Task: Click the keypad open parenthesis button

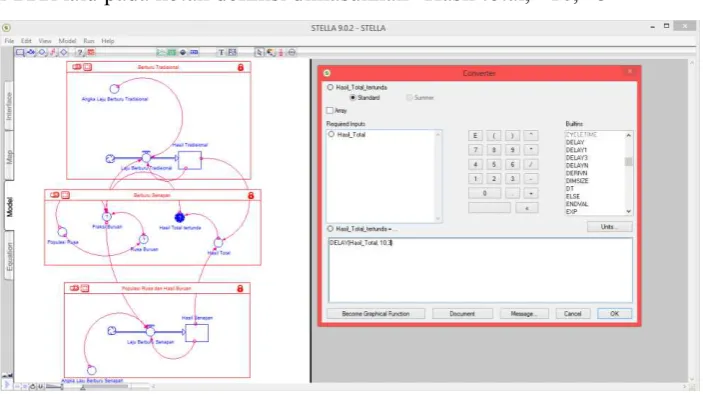Action: (494, 135)
